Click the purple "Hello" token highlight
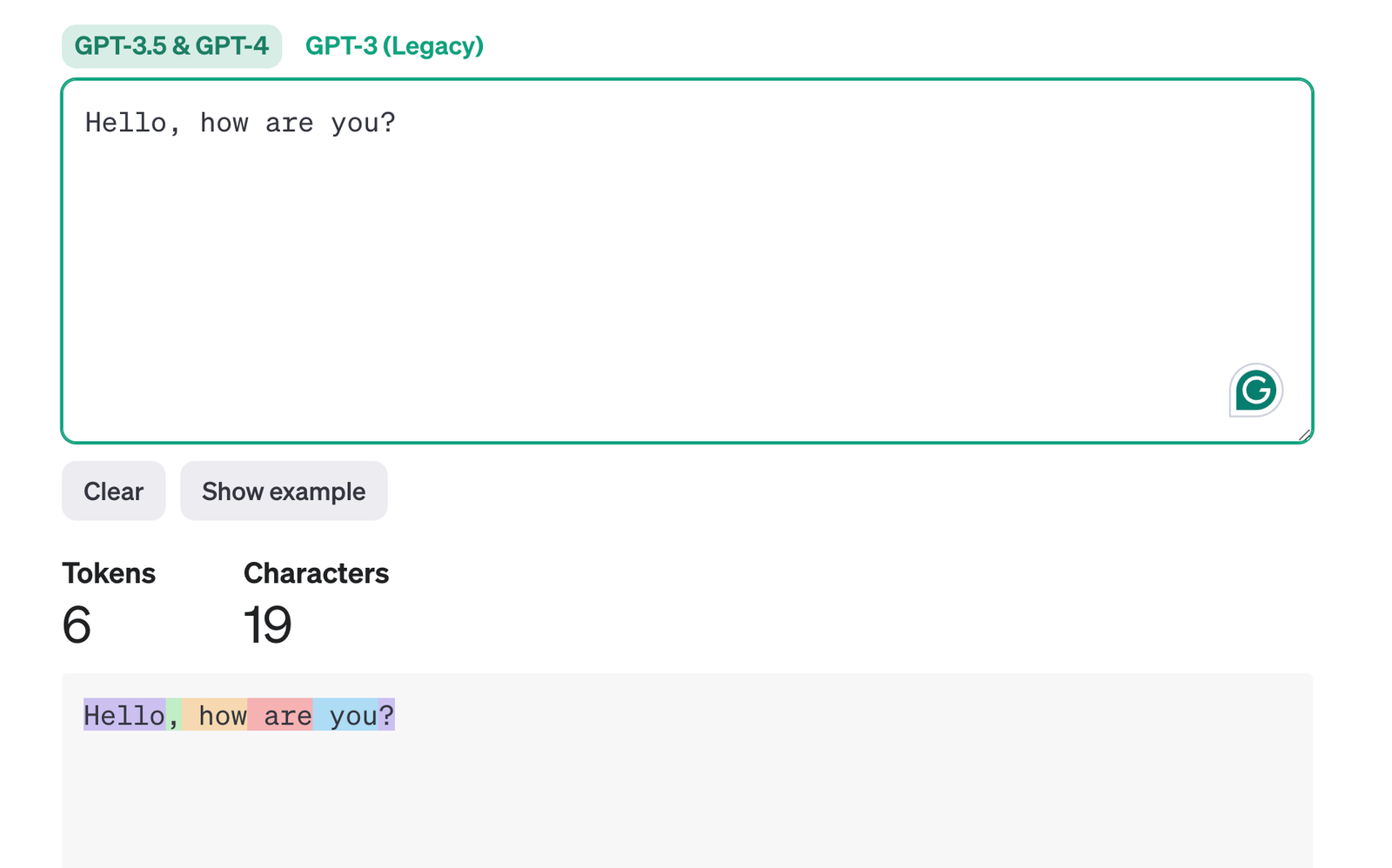The image size is (1392, 868). pos(124,715)
